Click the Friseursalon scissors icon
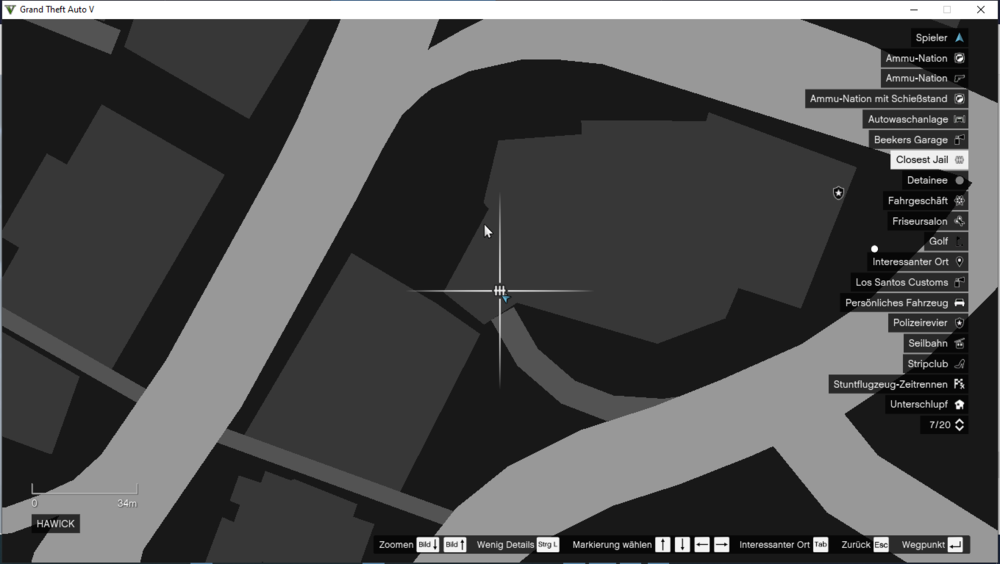1000x564 pixels. click(x=959, y=221)
